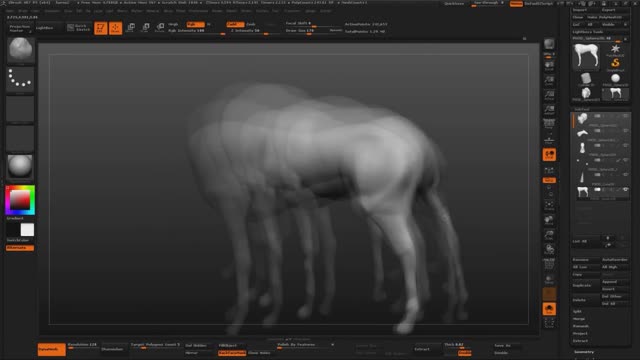Select the top shelf Move mode icon
The image size is (640, 360).
[x=131, y=28]
